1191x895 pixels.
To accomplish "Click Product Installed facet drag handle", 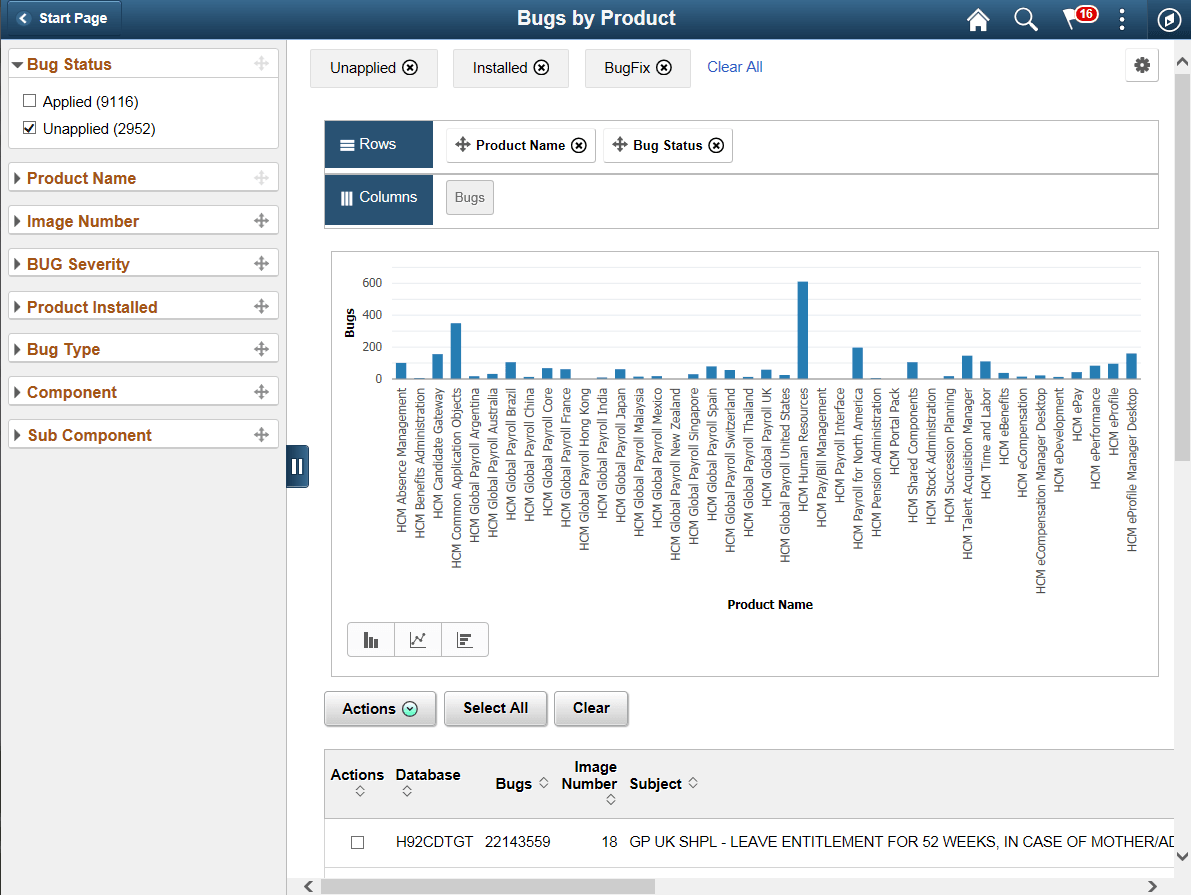I will tap(261, 306).
